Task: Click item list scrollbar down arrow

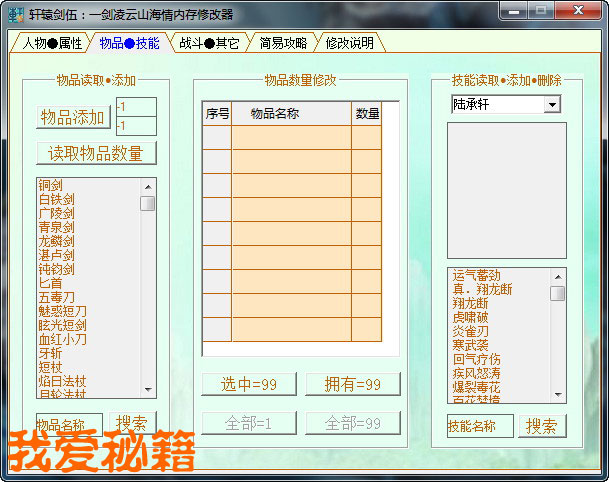Action: click(x=148, y=390)
